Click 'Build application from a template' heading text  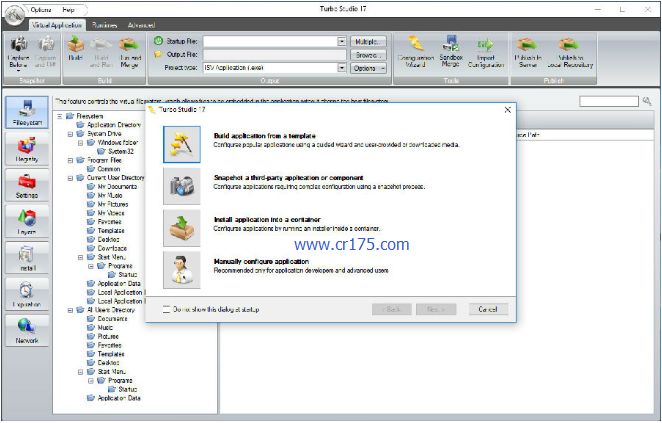tap(265, 136)
